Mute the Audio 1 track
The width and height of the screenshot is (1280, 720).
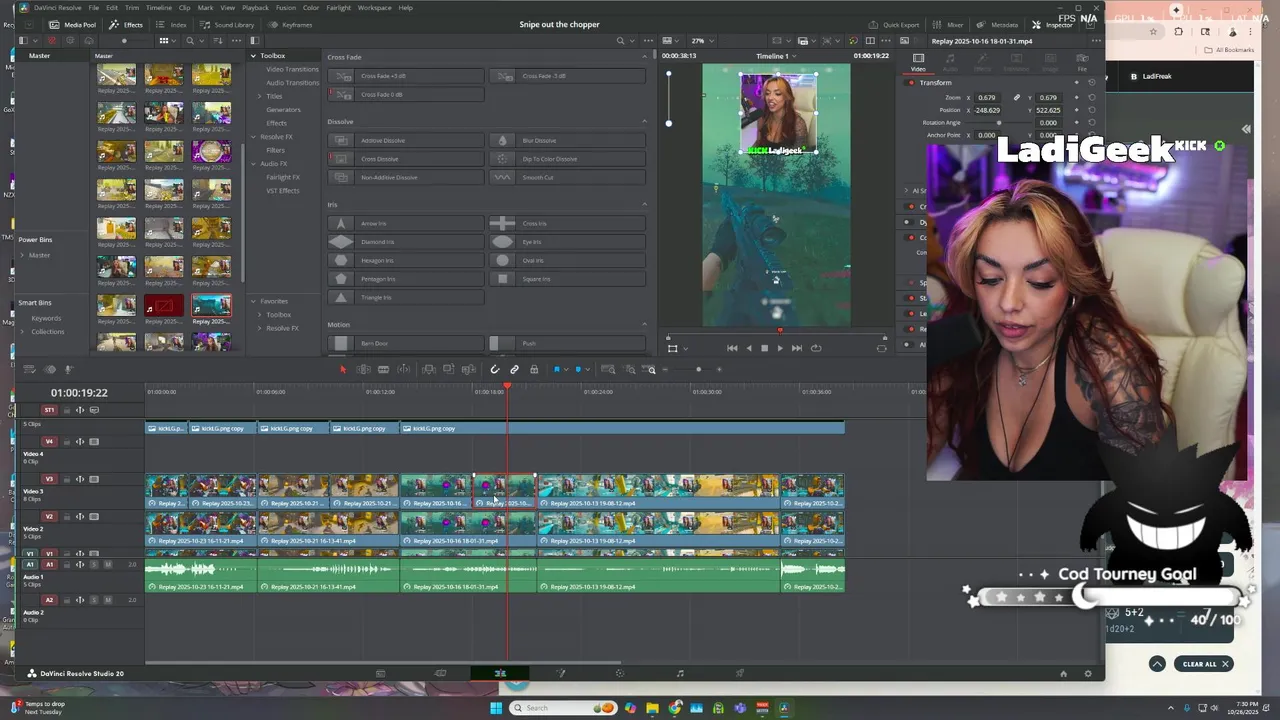coord(107,565)
